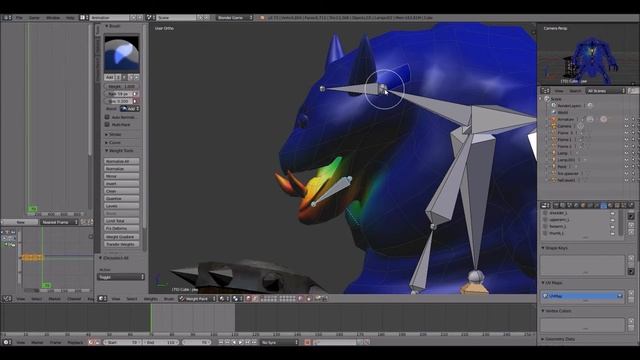Open the pivot point selector icon
This screenshot has height=360, width=640.
pos(237,299)
